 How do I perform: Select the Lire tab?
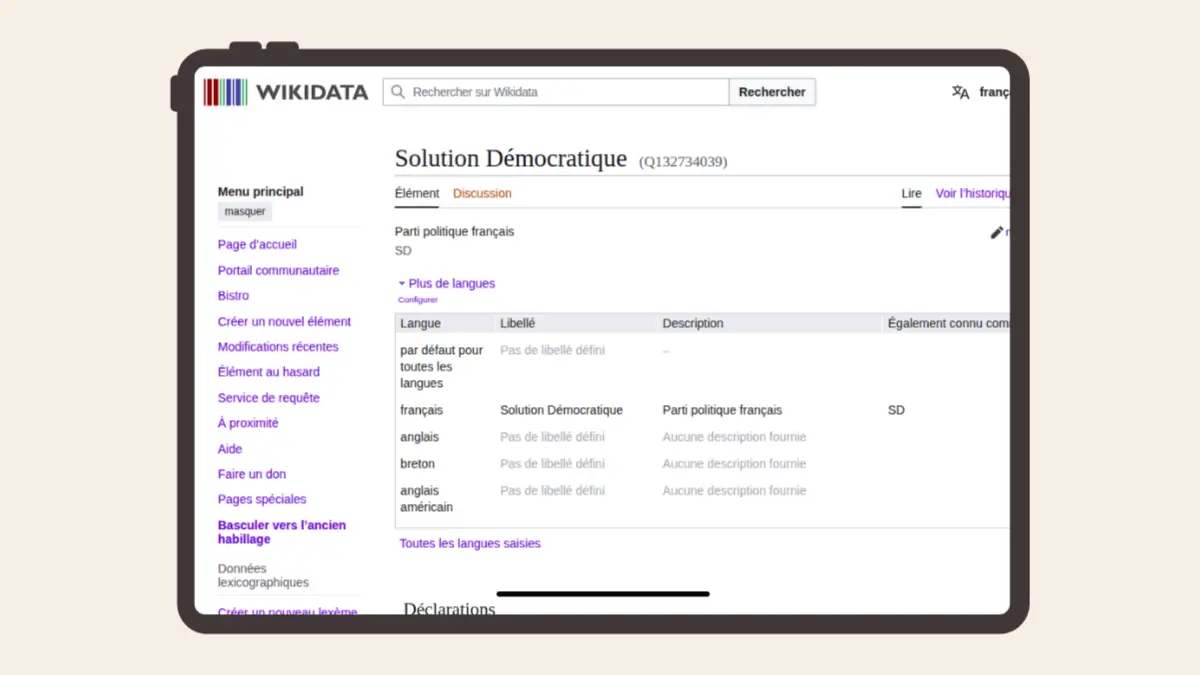pyautogui.click(x=912, y=193)
